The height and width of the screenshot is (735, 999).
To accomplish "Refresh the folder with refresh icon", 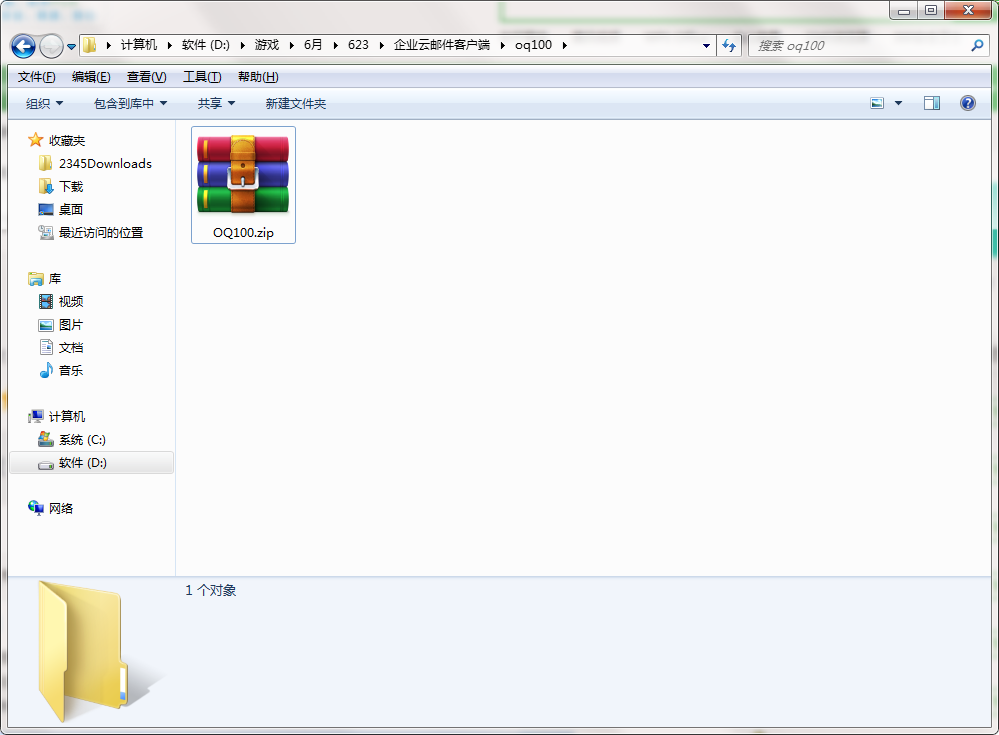I will tap(729, 45).
